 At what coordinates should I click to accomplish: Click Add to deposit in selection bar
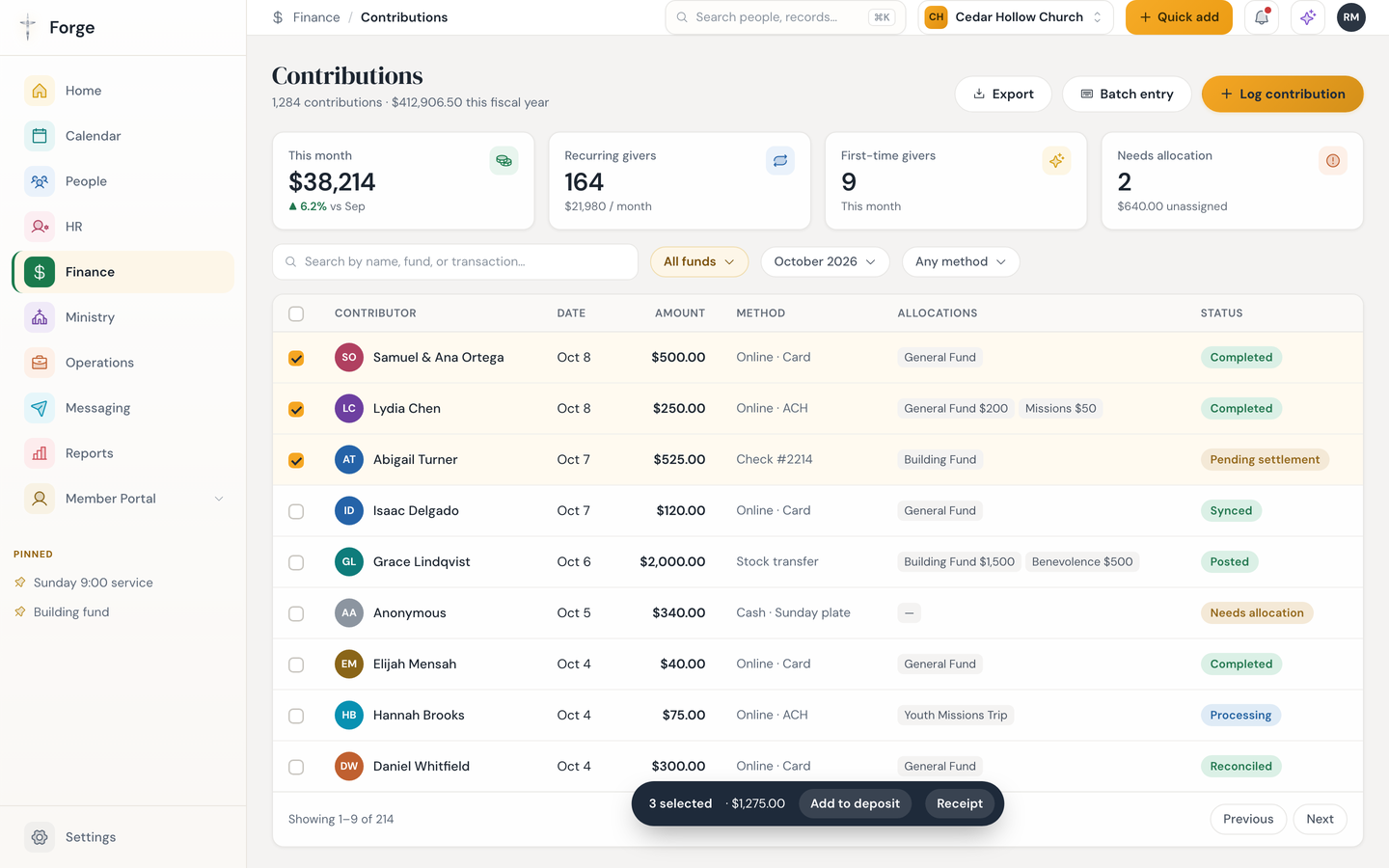pyautogui.click(x=855, y=803)
